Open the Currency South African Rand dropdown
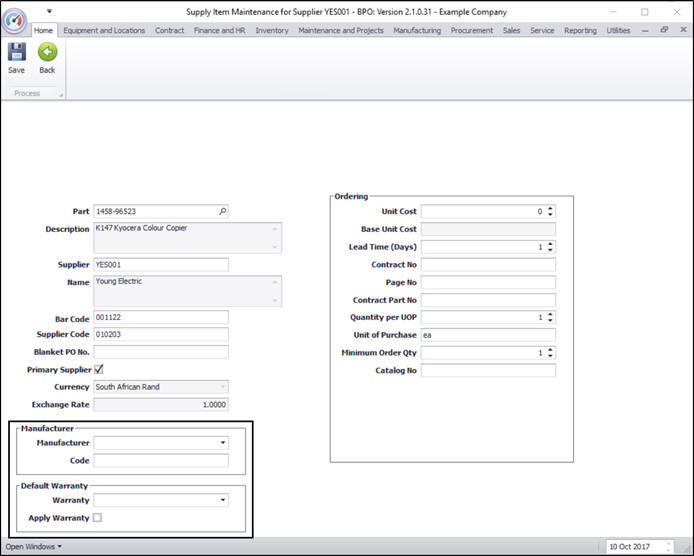The image size is (694, 556). click(x=223, y=387)
